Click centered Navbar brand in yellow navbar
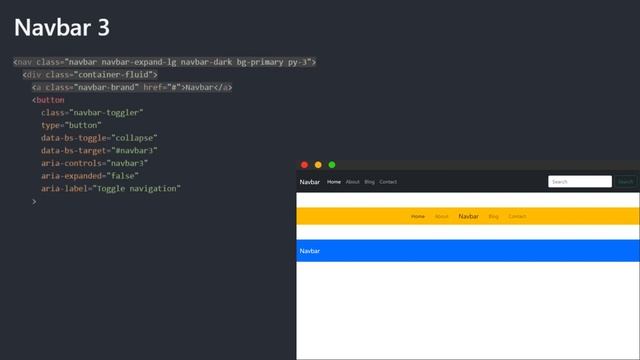 point(469,216)
